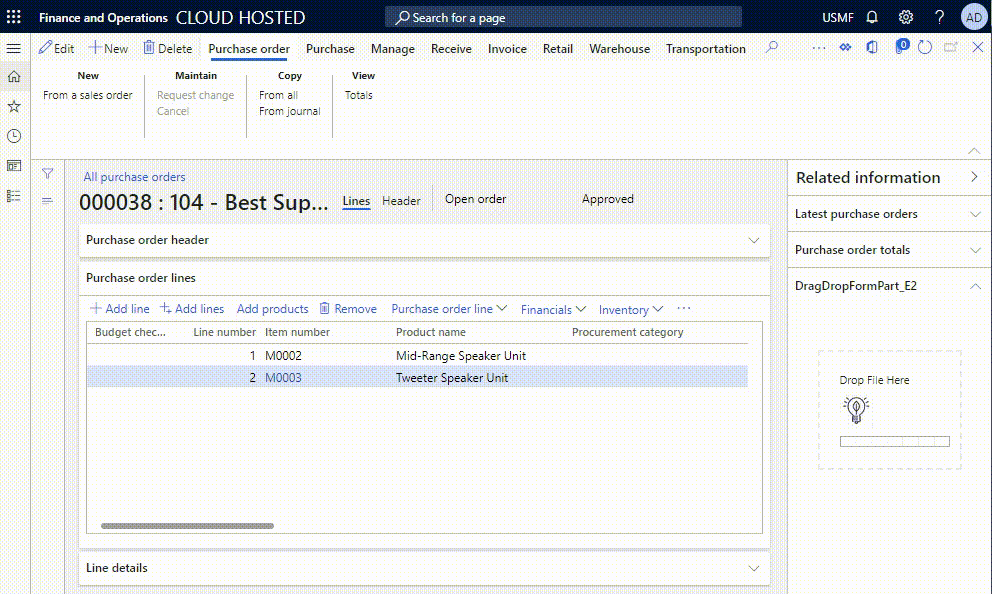Viewport: 992px width, 594px height.
Task: Open item M0003 link
Action: click(283, 378)
